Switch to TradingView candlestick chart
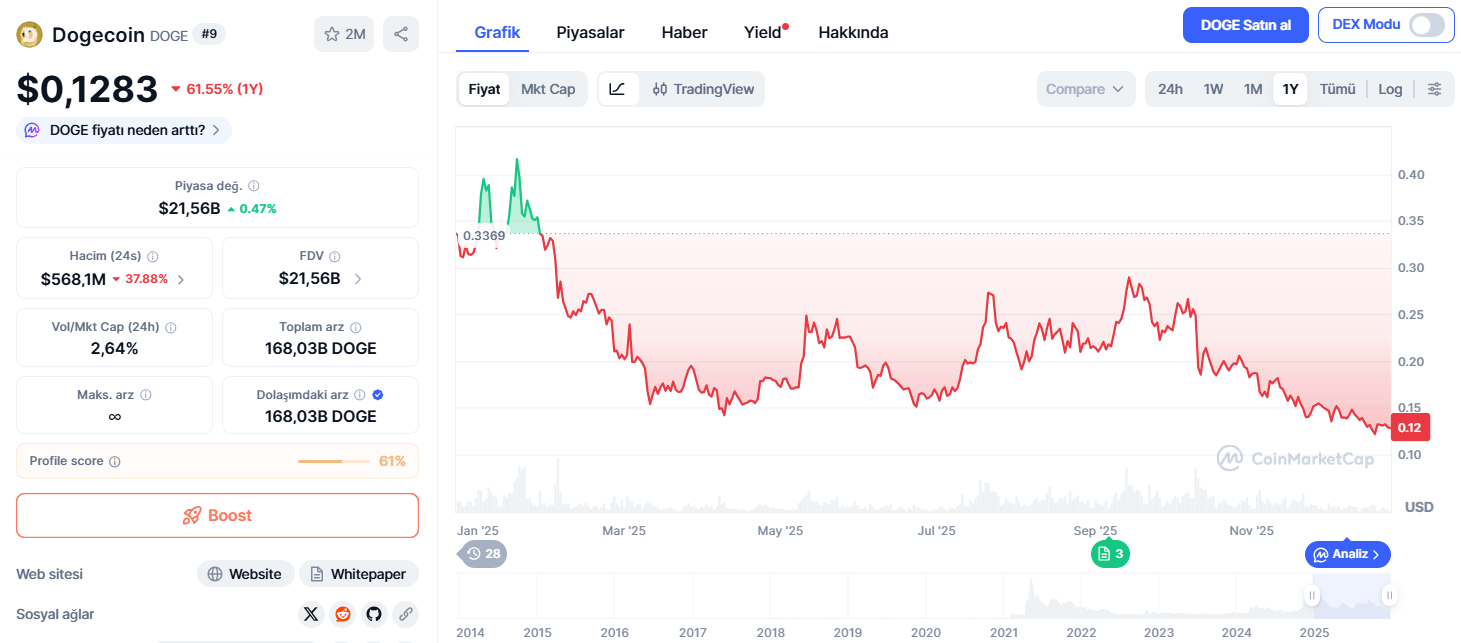This screenshot has height=643, width=1461. (x=703, y=89)
